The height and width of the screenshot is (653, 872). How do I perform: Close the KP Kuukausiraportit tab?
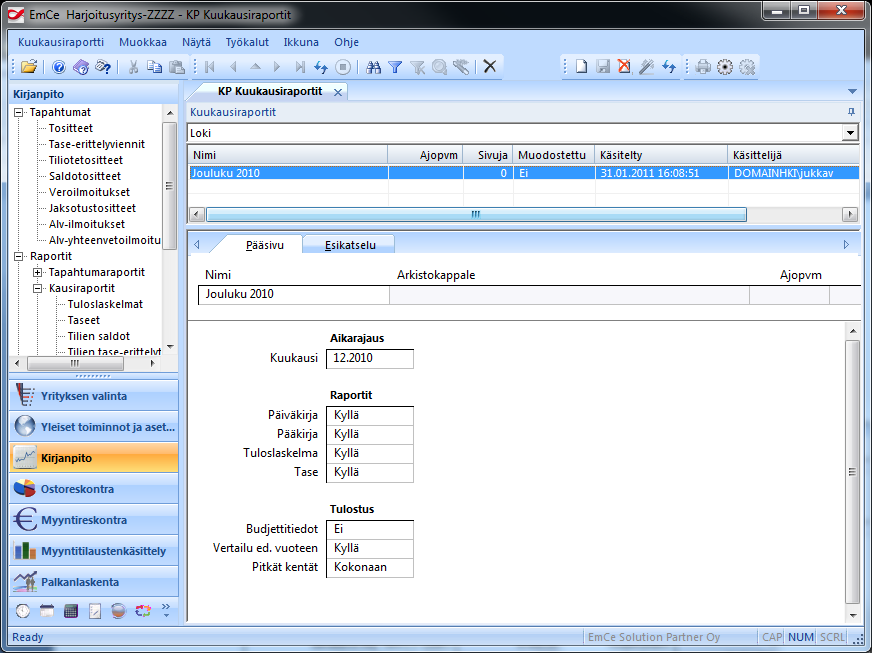(338, 92)
